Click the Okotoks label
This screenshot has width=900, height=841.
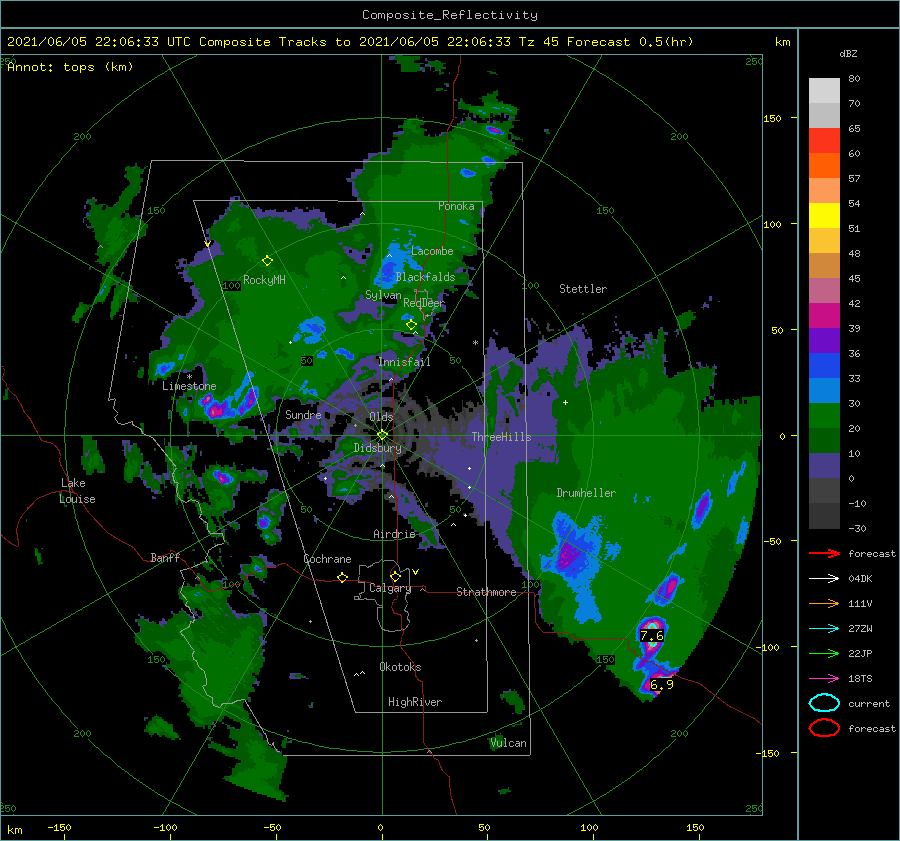pyautogui.click(x=400, y=667)
